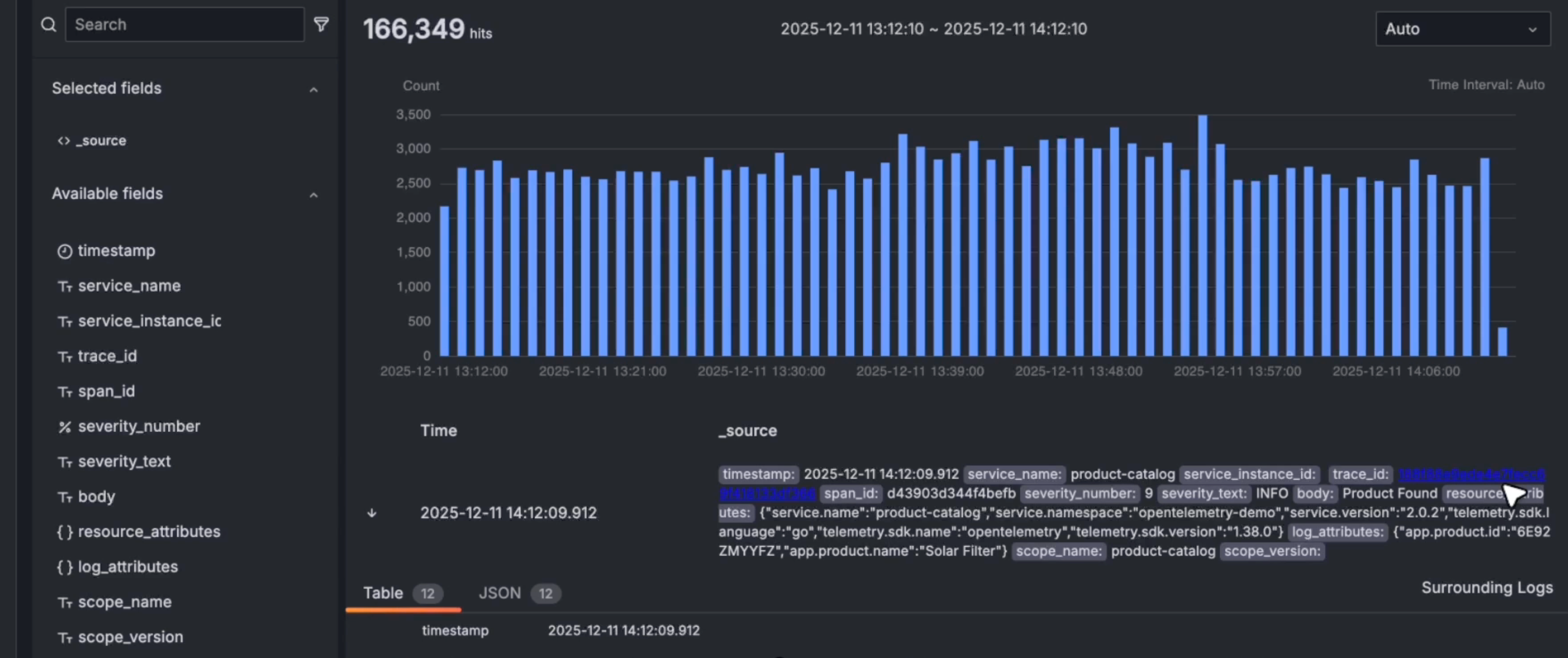The height and width of the screenshot is (658, 1568).
Task: Click the braces icon beside log_attributes
Action: pyautogui.click(x=65, y=567)
